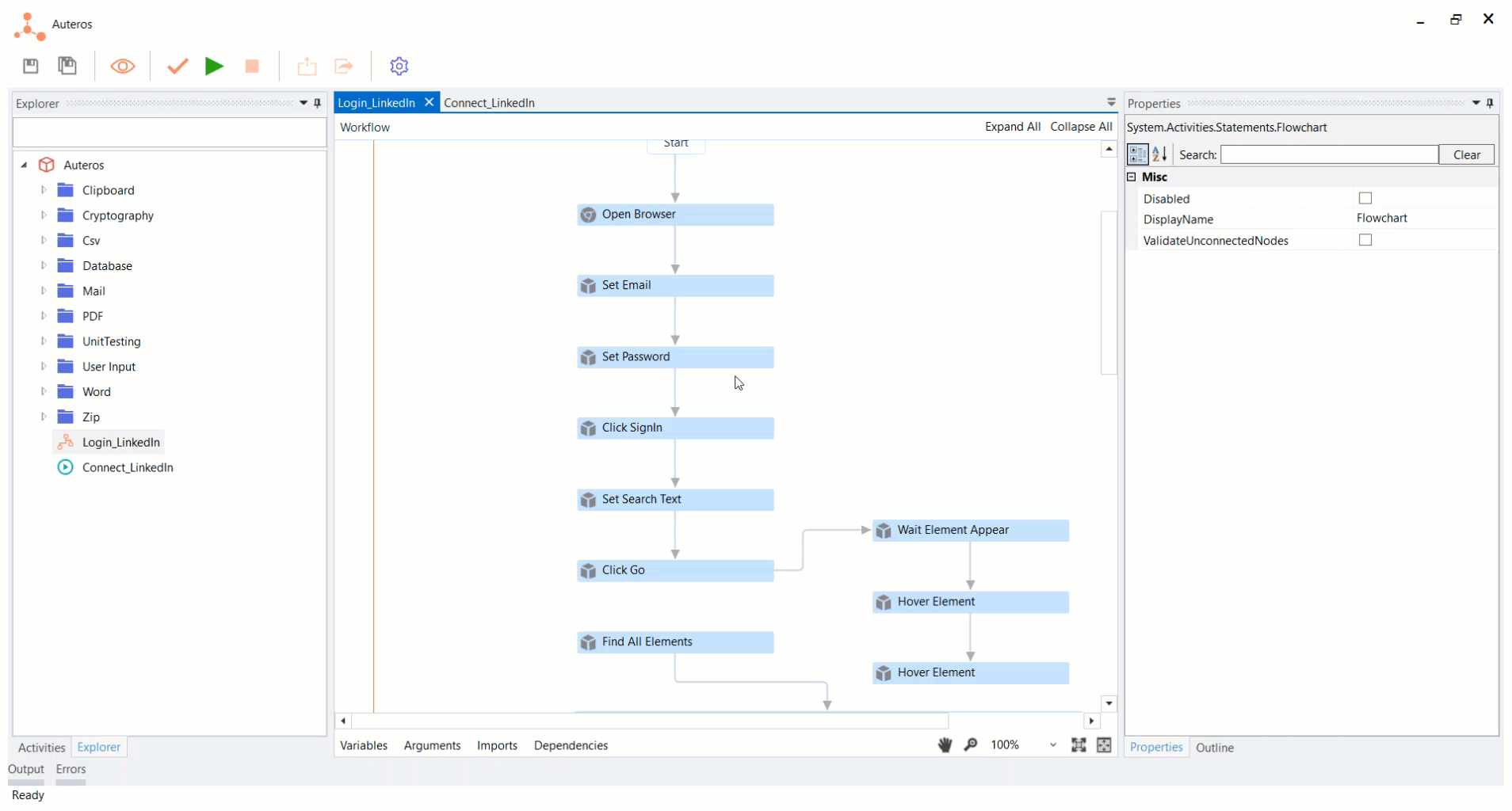Screen dimensions: 1512x811
Task: Click the Properties search field
Action: [1329, 154]
